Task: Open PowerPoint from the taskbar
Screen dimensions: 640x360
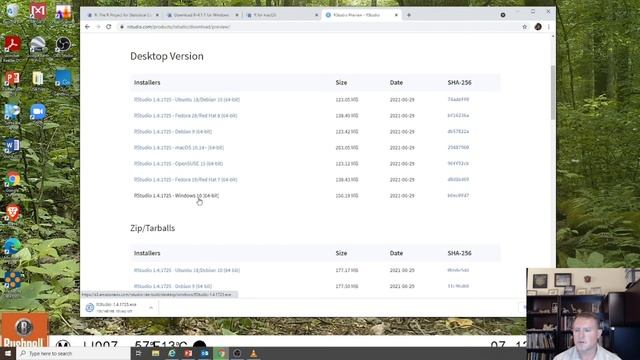Action: point(188,353)
